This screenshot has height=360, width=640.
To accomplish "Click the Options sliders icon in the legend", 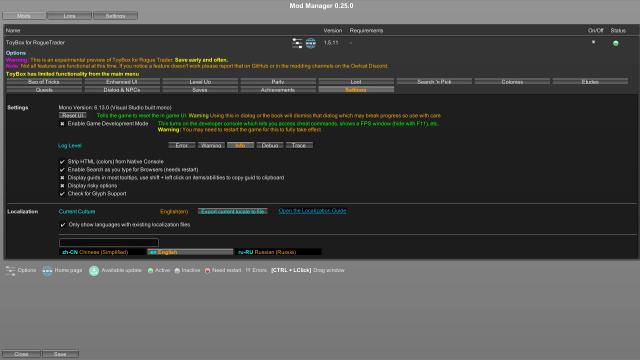I will tap(11, 271).
